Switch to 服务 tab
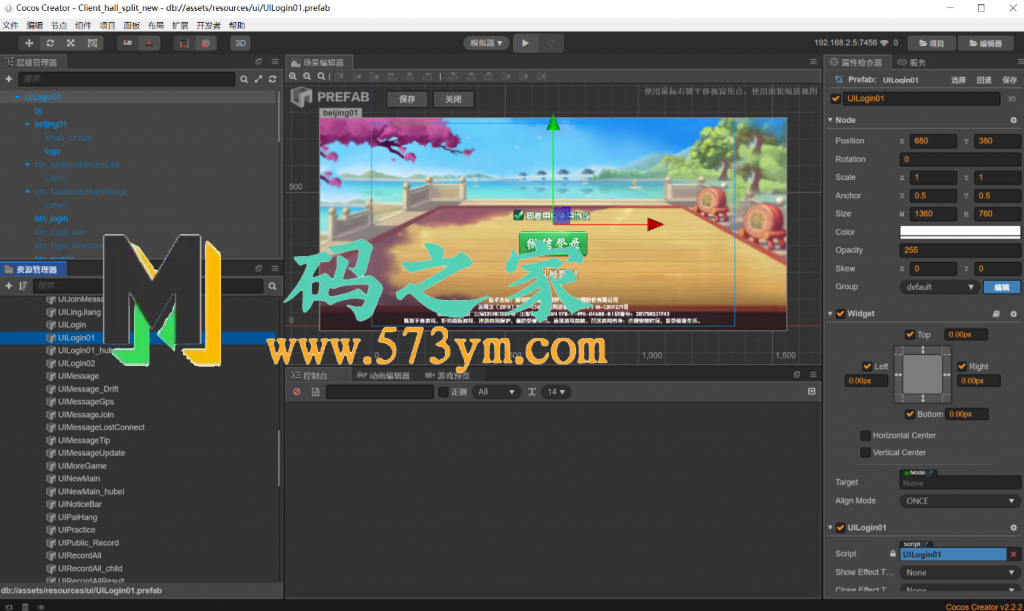Screen dimensions: 1024x611 click(912, 62)
